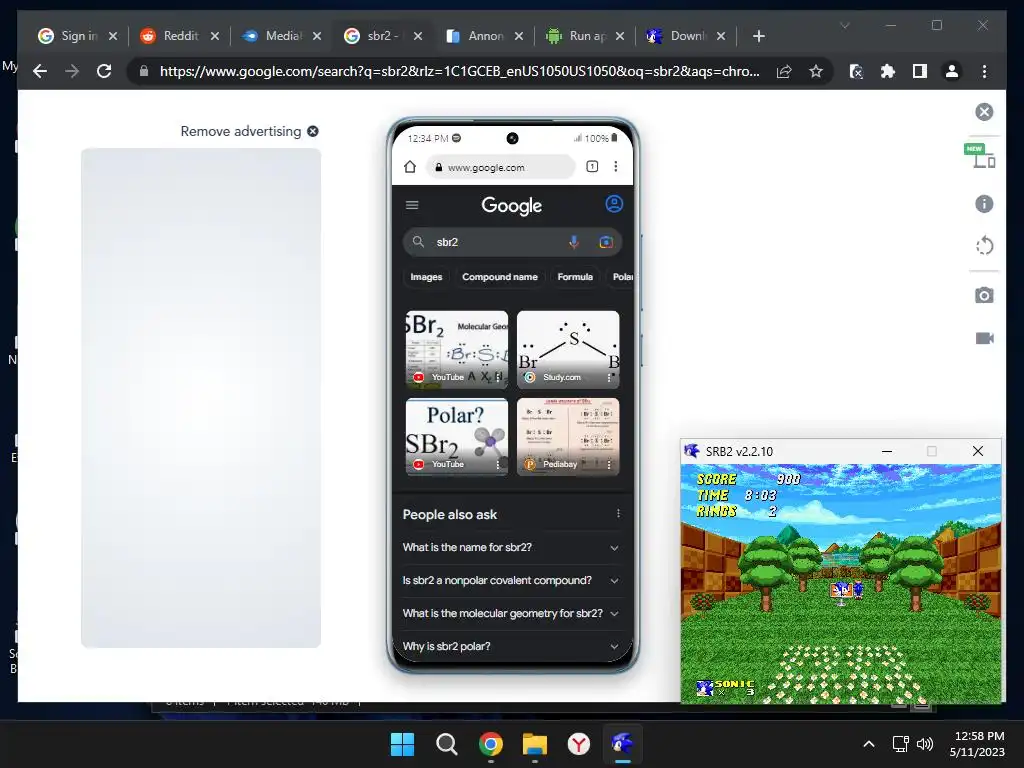Select the Compound name filter chip
This screenshot has height=768, width=1024.
click(500, 277)
